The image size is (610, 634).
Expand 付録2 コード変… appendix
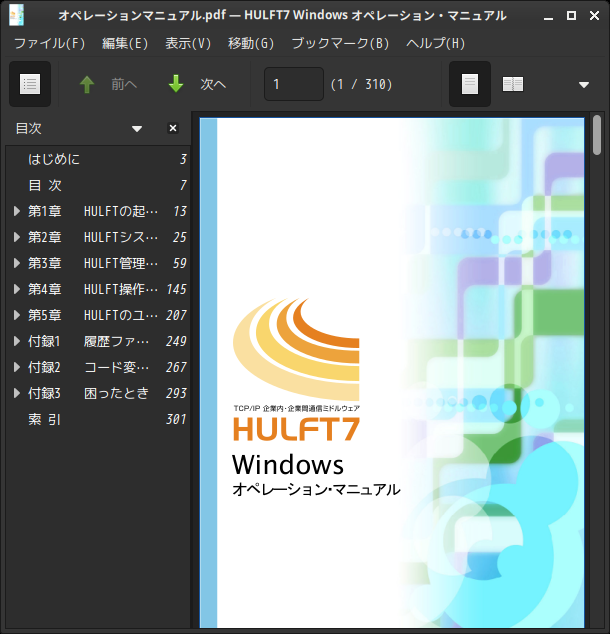coord(17,367)
